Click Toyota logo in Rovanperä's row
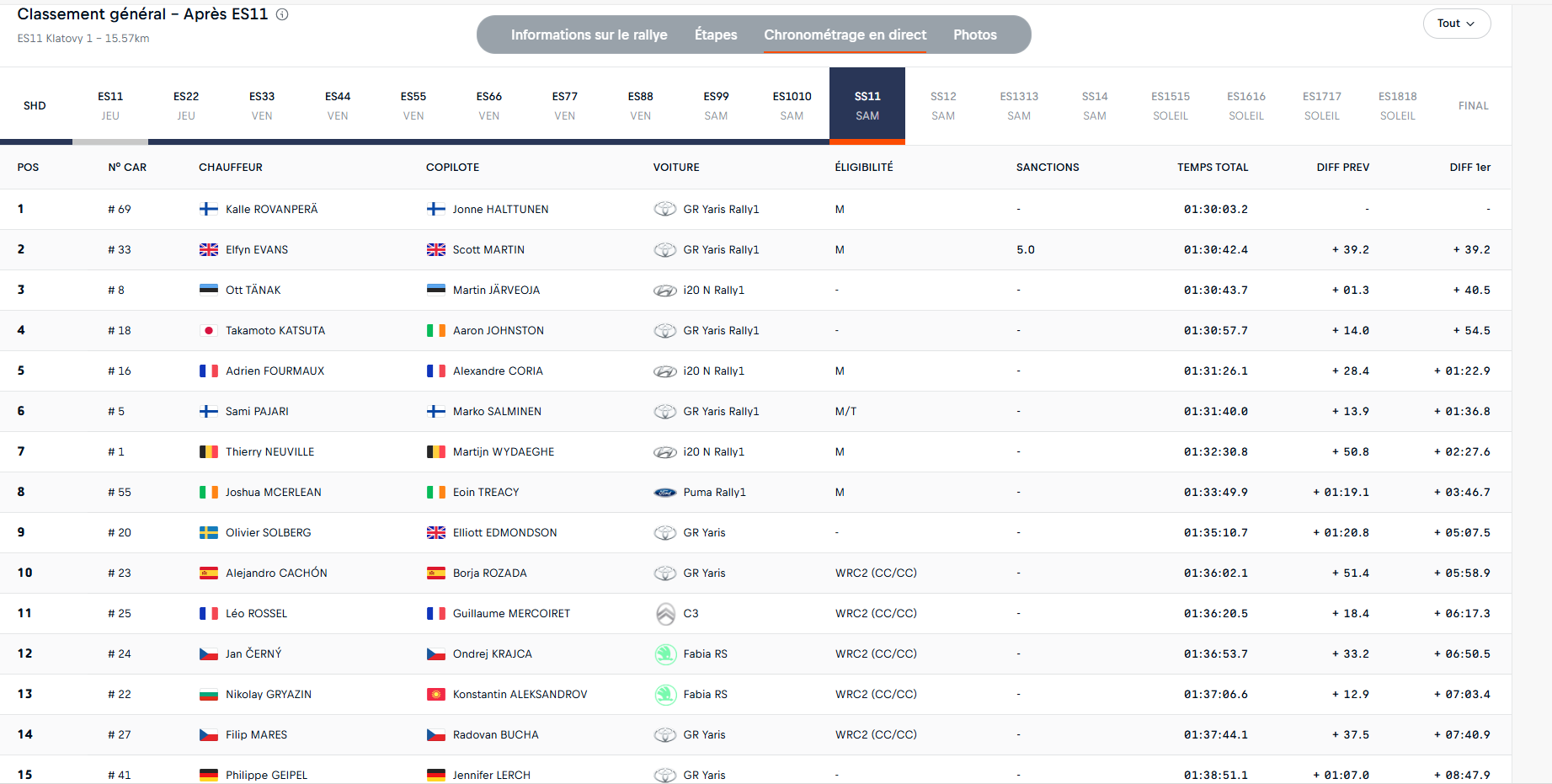The image size is (1552, 784). click(x=665, y=209)
